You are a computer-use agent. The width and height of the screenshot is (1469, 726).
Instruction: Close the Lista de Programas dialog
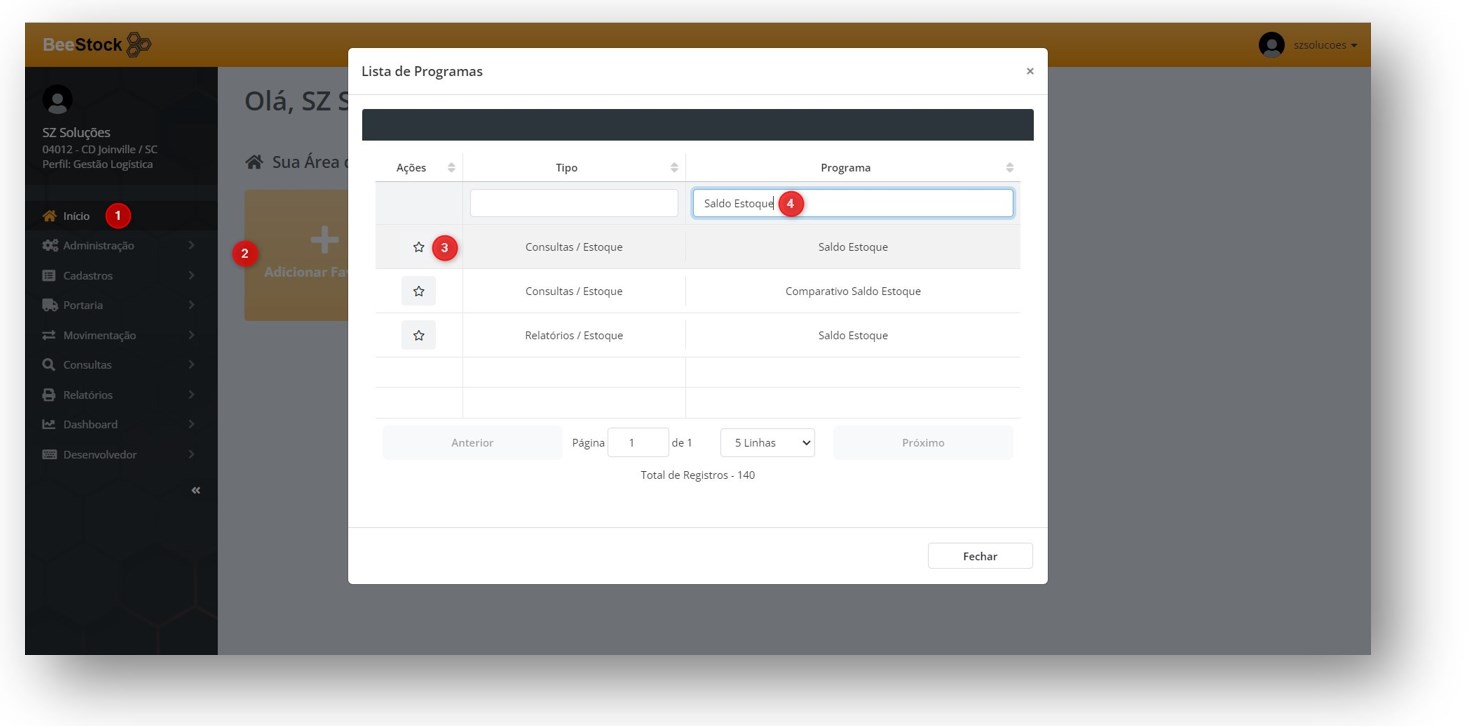pyautogui.click(x=1030, y=72)
